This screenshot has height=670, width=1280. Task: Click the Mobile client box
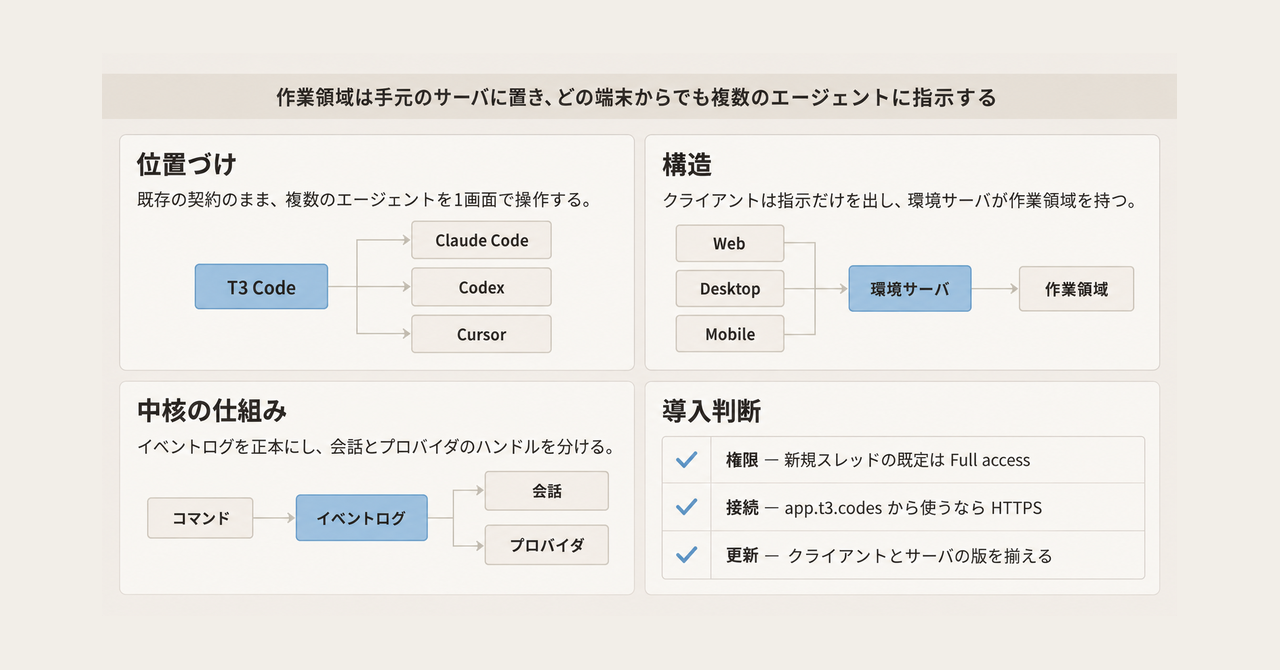click(729, 334)
